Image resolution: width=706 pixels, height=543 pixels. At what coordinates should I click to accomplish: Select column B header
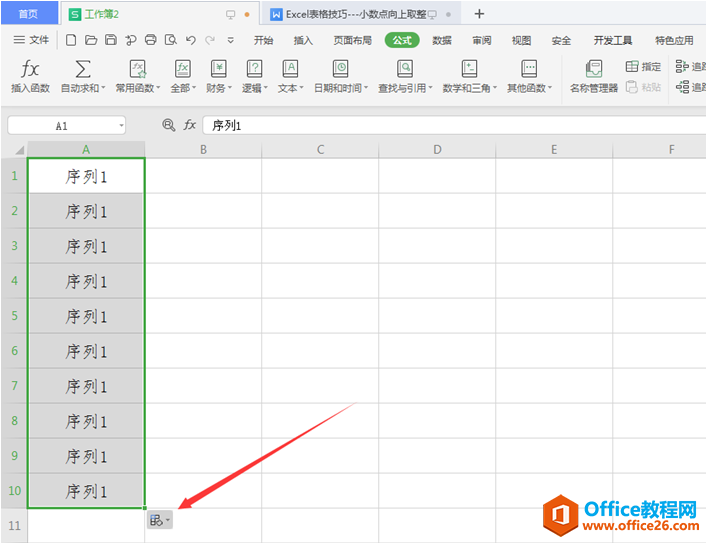(203, 149)
